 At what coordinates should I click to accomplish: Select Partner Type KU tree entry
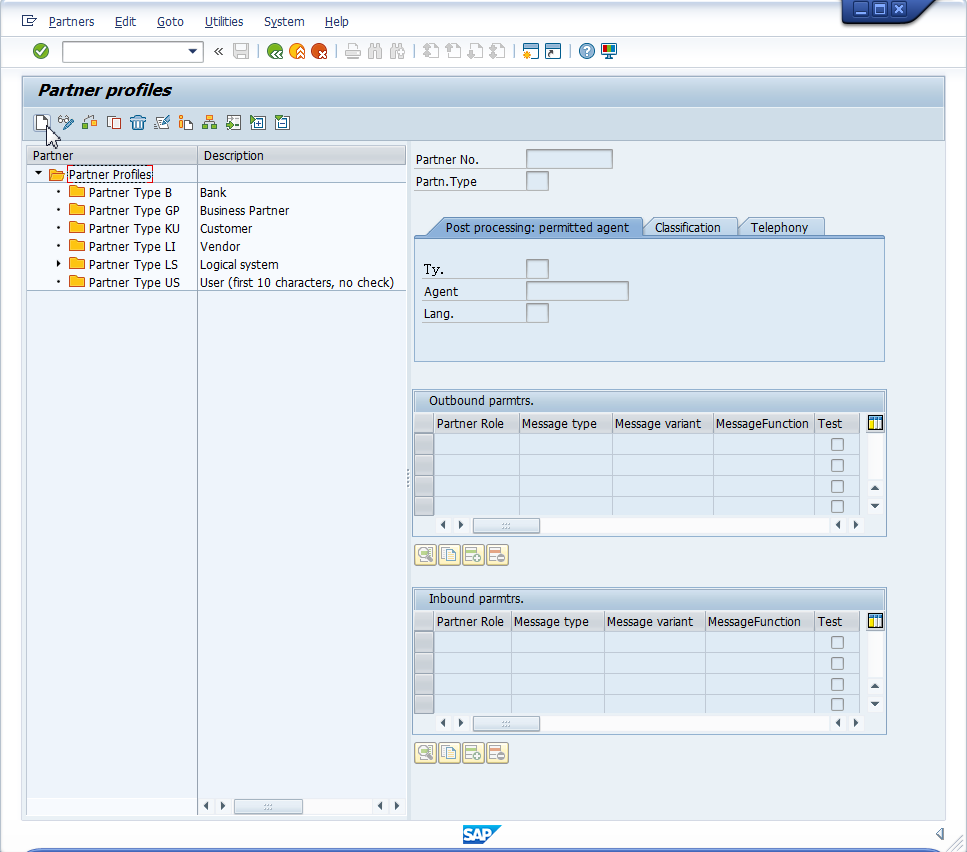[133, 228]
